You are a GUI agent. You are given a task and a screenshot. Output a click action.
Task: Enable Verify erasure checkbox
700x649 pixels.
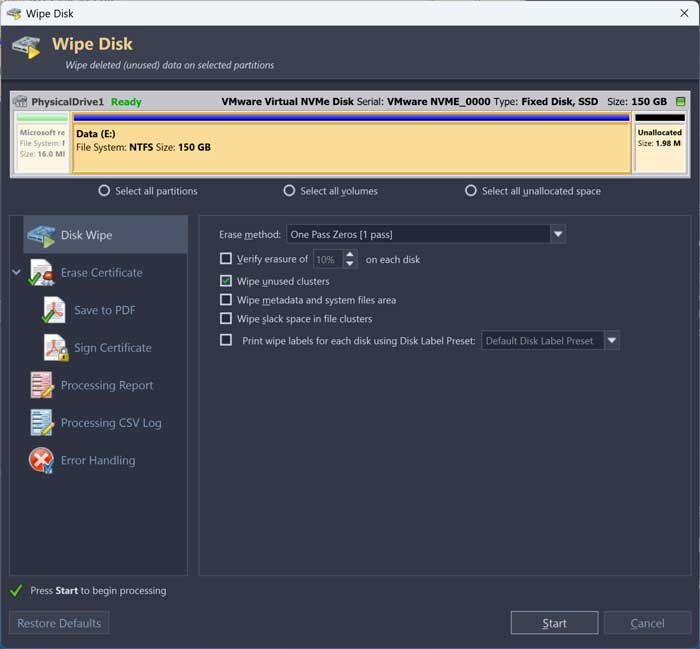(226, 258)
